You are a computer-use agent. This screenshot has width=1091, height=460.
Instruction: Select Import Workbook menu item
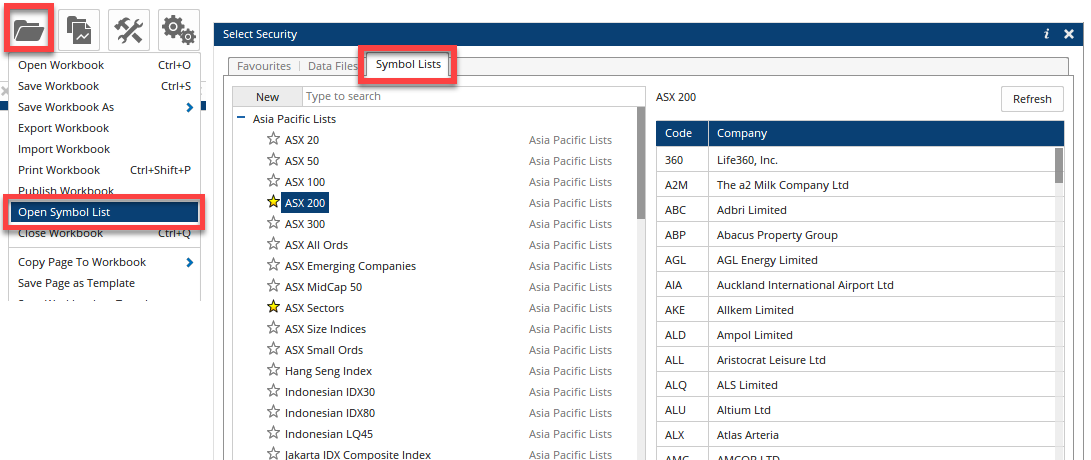click(104, 149)
